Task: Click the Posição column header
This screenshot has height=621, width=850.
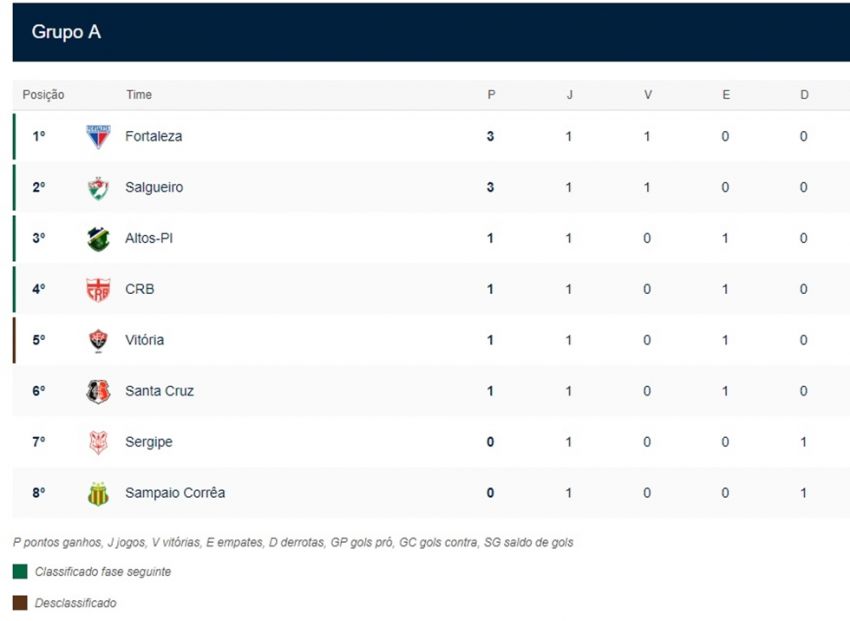Action: point(43,95)
